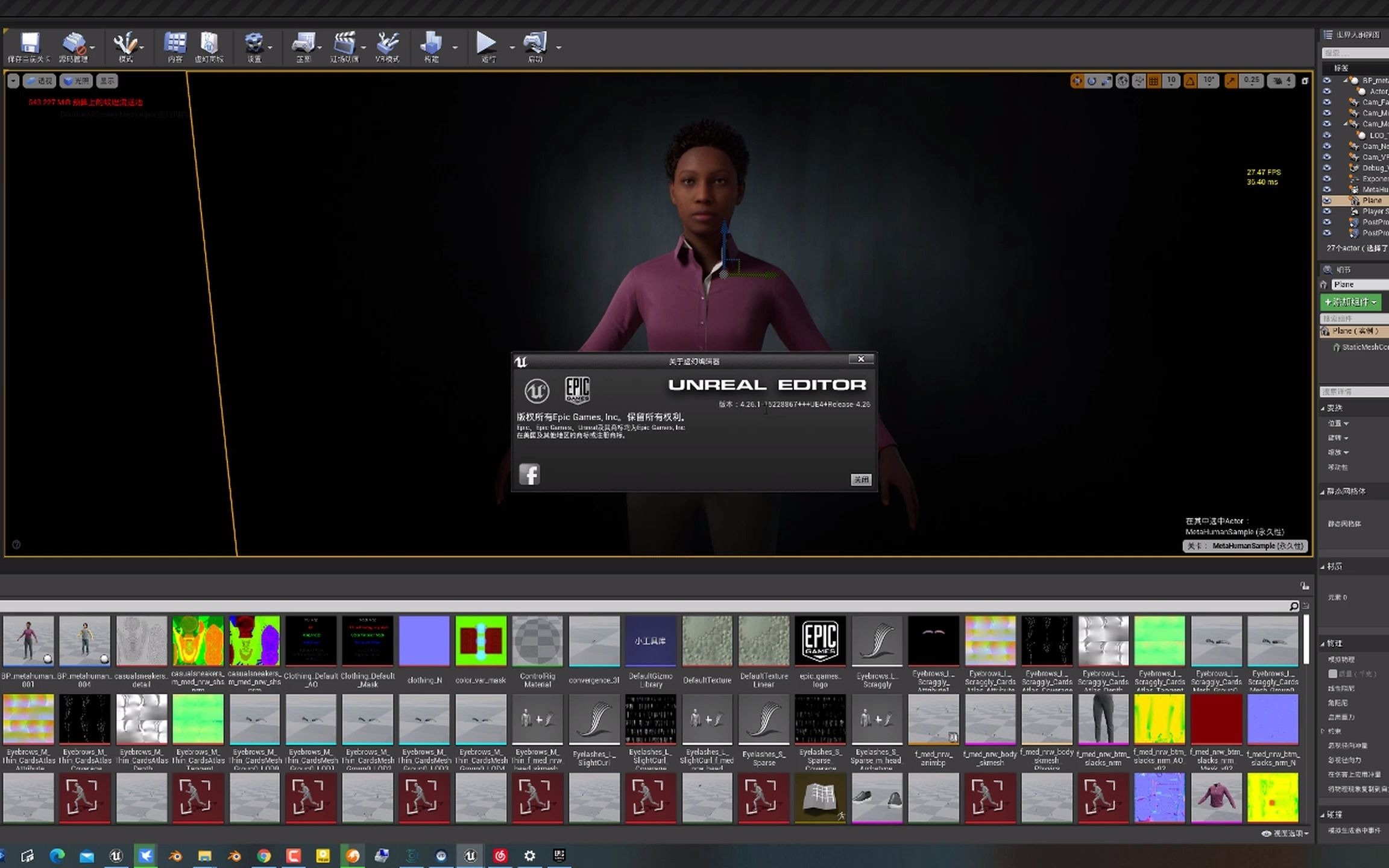
Task: Open the Lit view mode menu
Action: pyautogui.click(x=76, y=81)
